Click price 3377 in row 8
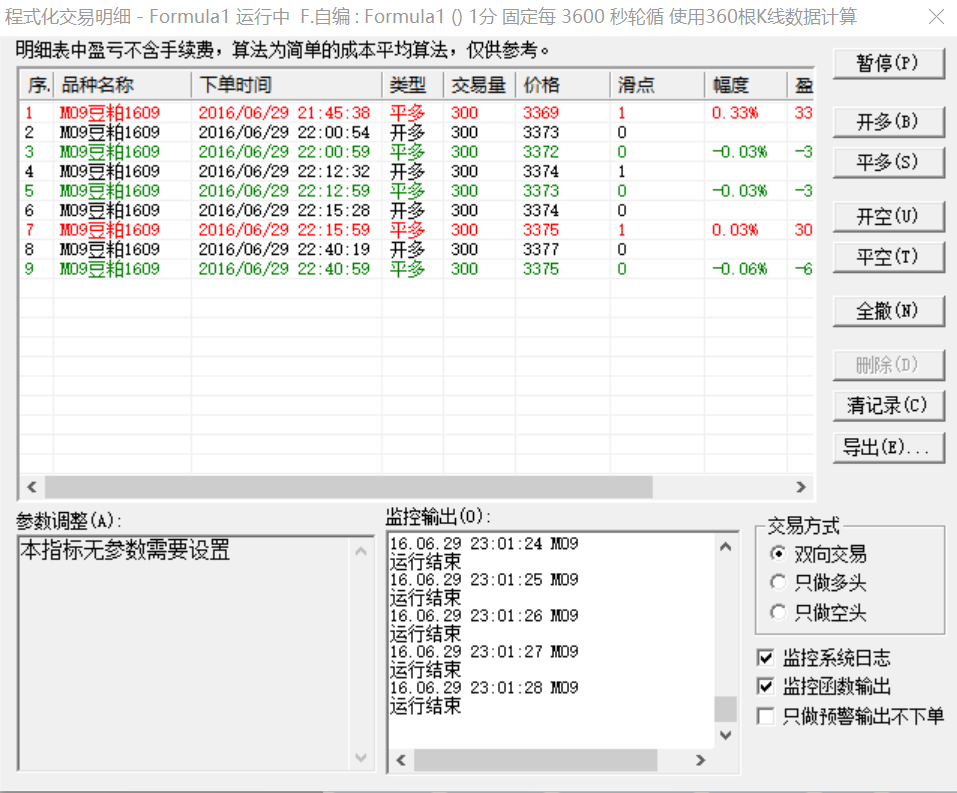 [x=541, y=250]
